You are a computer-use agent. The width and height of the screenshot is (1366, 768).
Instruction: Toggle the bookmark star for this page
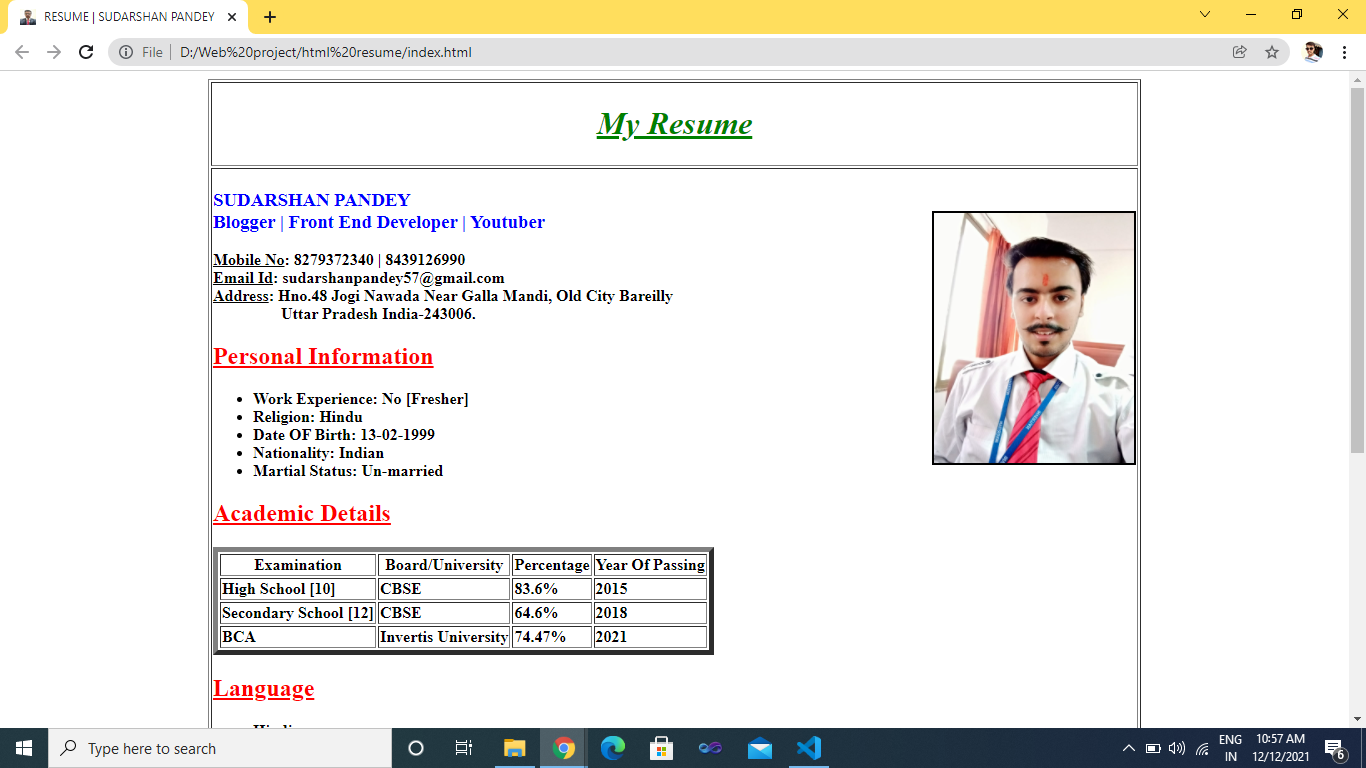(1272, 51)
